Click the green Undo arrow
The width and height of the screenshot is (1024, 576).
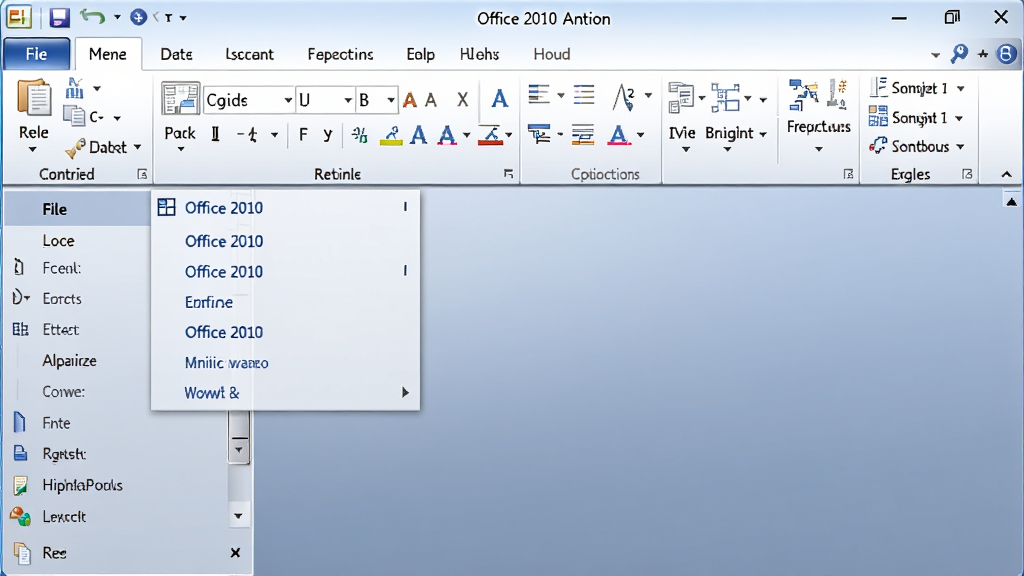click(x=93, y=16)
